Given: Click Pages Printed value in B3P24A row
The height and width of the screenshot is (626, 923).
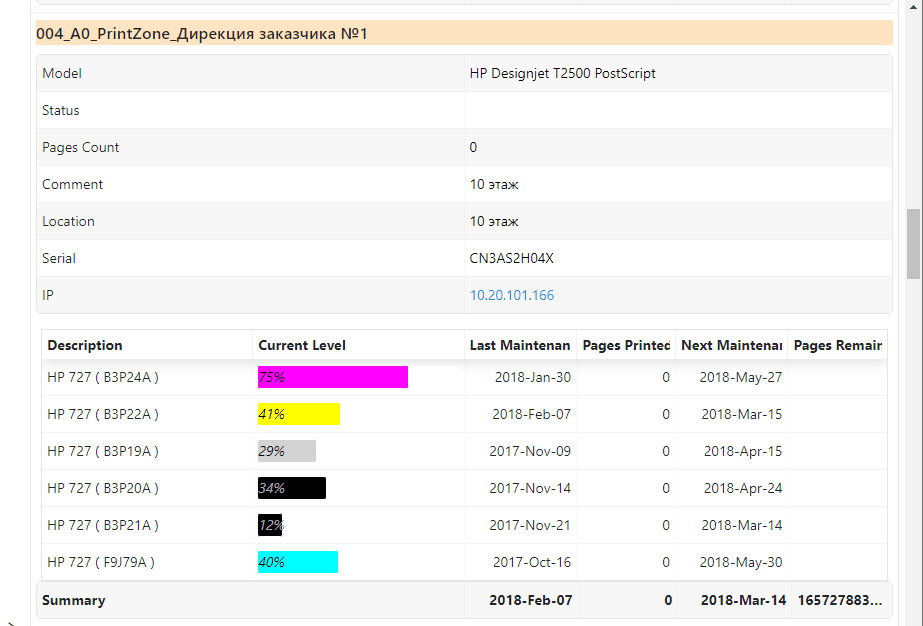Looking at the screenshot, I should (x=666, y=377).
